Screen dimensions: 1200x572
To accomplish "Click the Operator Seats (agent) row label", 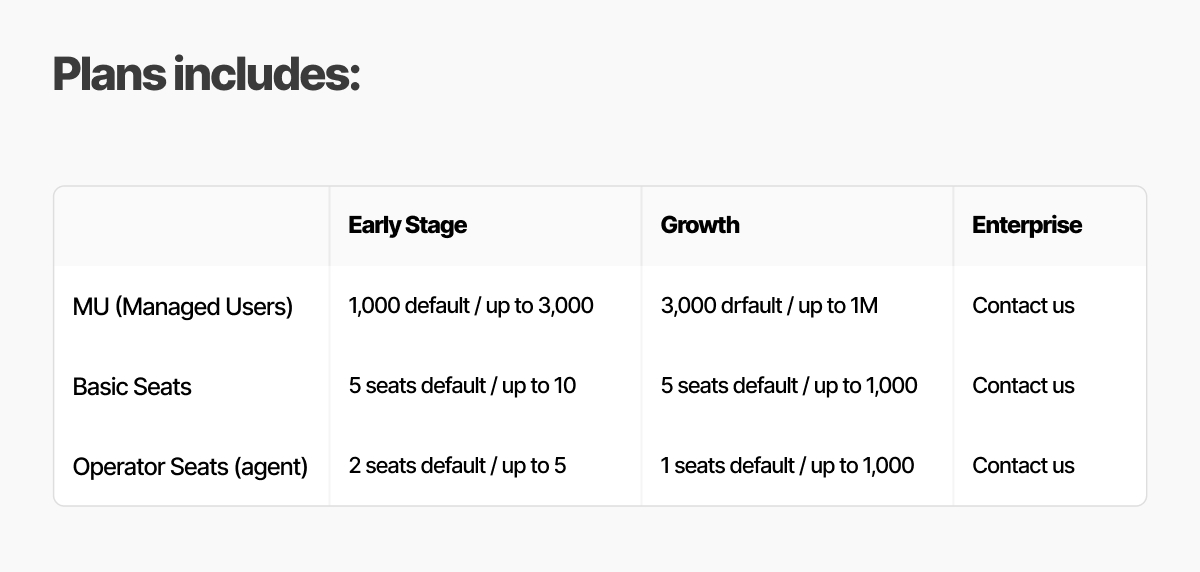I will pyautogui.click(x=190, y=466).
